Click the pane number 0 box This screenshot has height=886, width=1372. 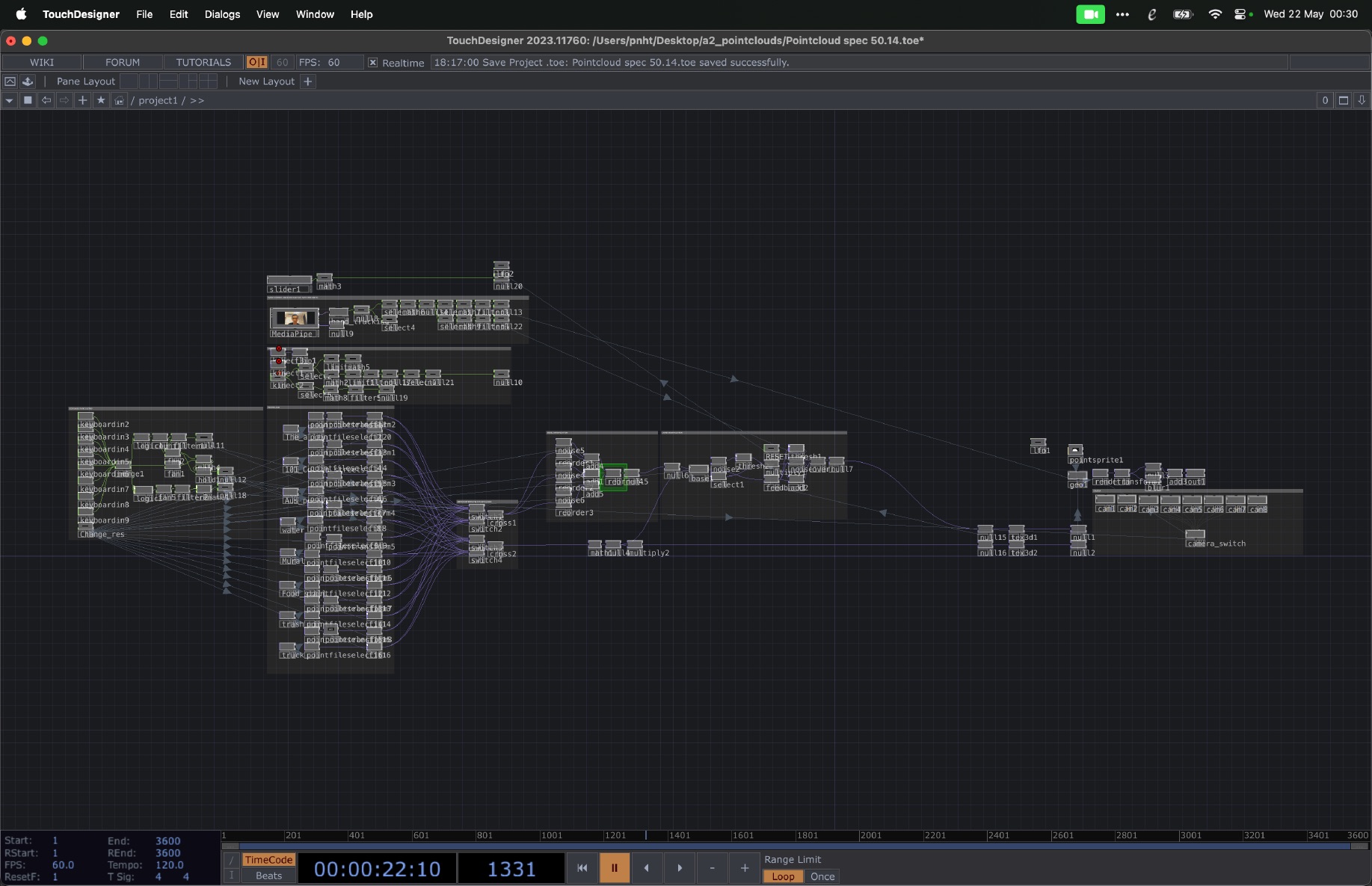click(x=1325, y=100)
